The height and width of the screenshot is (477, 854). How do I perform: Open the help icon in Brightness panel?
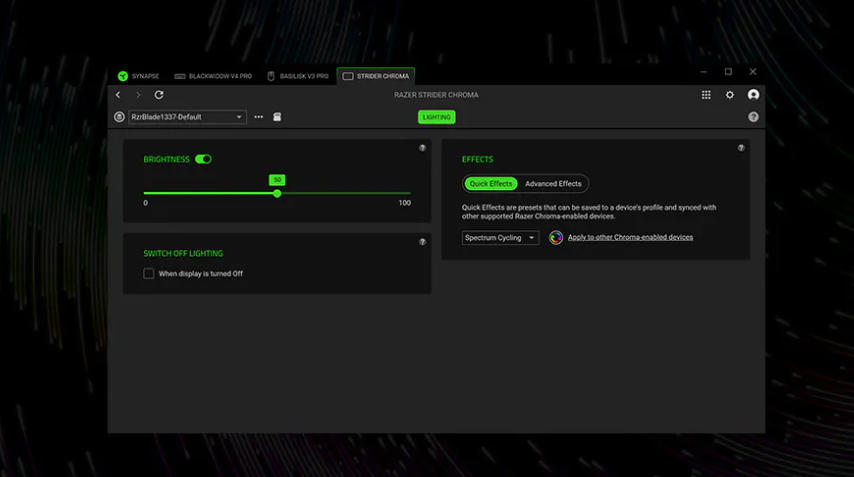click(x=422, y=148)
